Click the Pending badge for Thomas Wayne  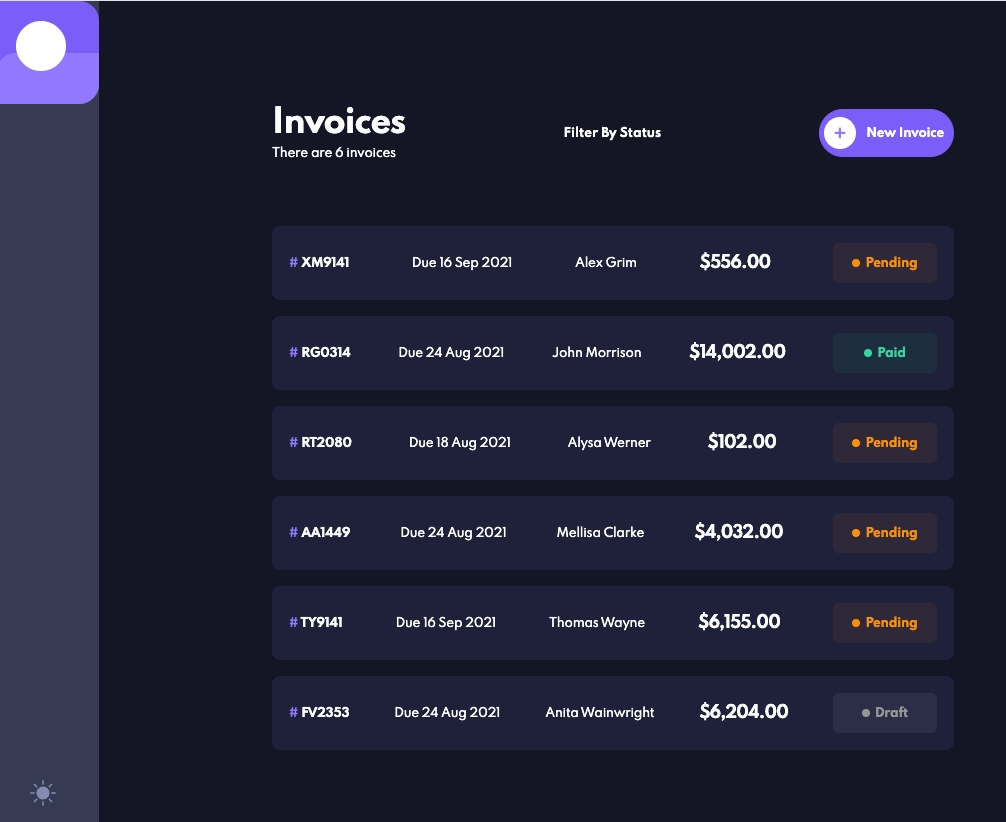(x=884, y=623)
